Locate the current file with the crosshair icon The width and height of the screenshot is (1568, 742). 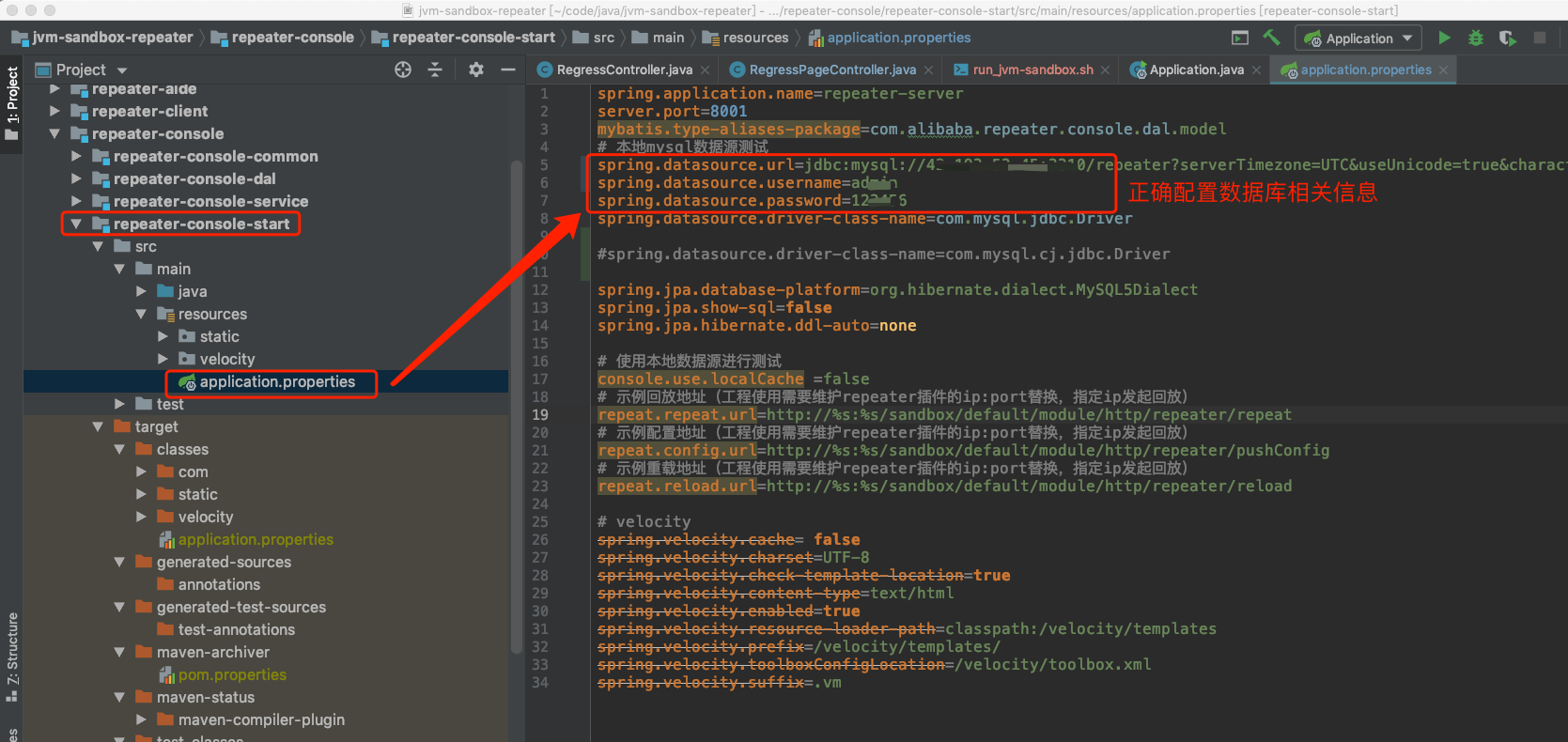pos(403,70)
